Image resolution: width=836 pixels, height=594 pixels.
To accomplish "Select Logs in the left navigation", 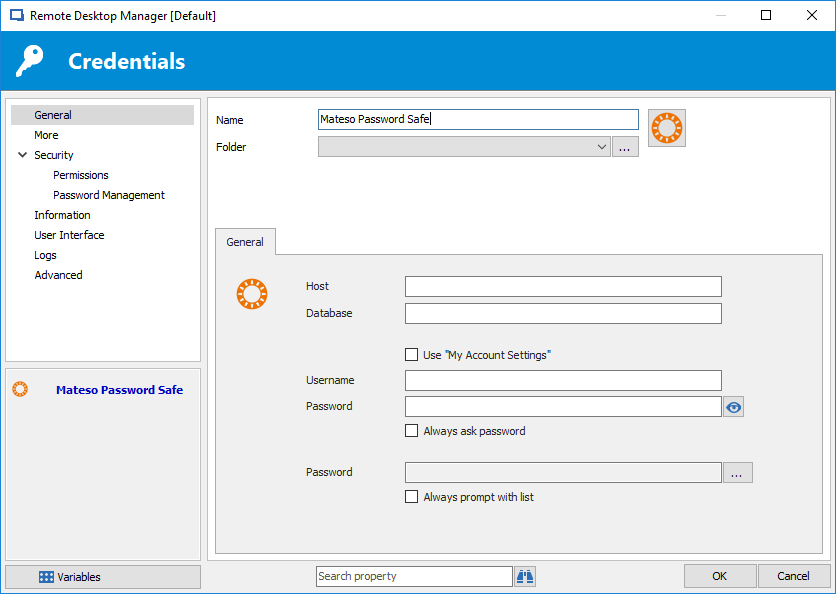I will [45, 255].
